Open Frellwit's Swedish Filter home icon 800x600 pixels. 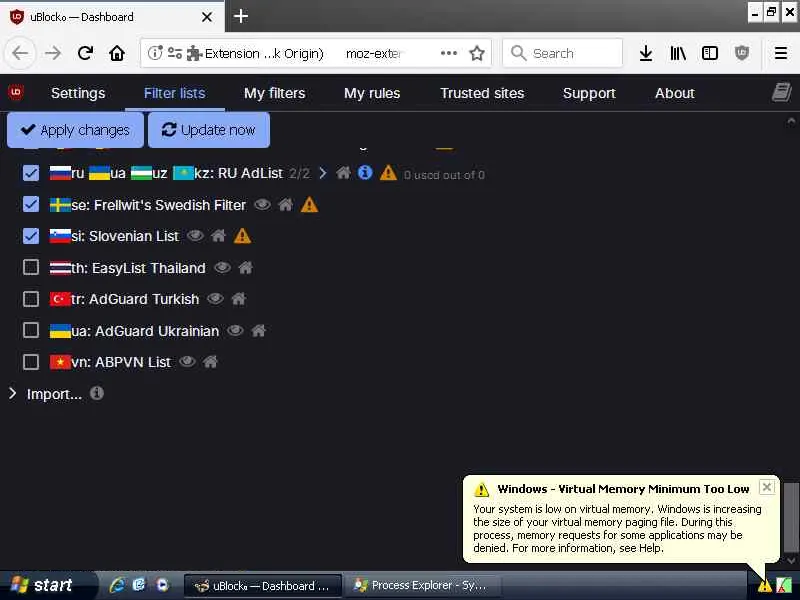286,205
